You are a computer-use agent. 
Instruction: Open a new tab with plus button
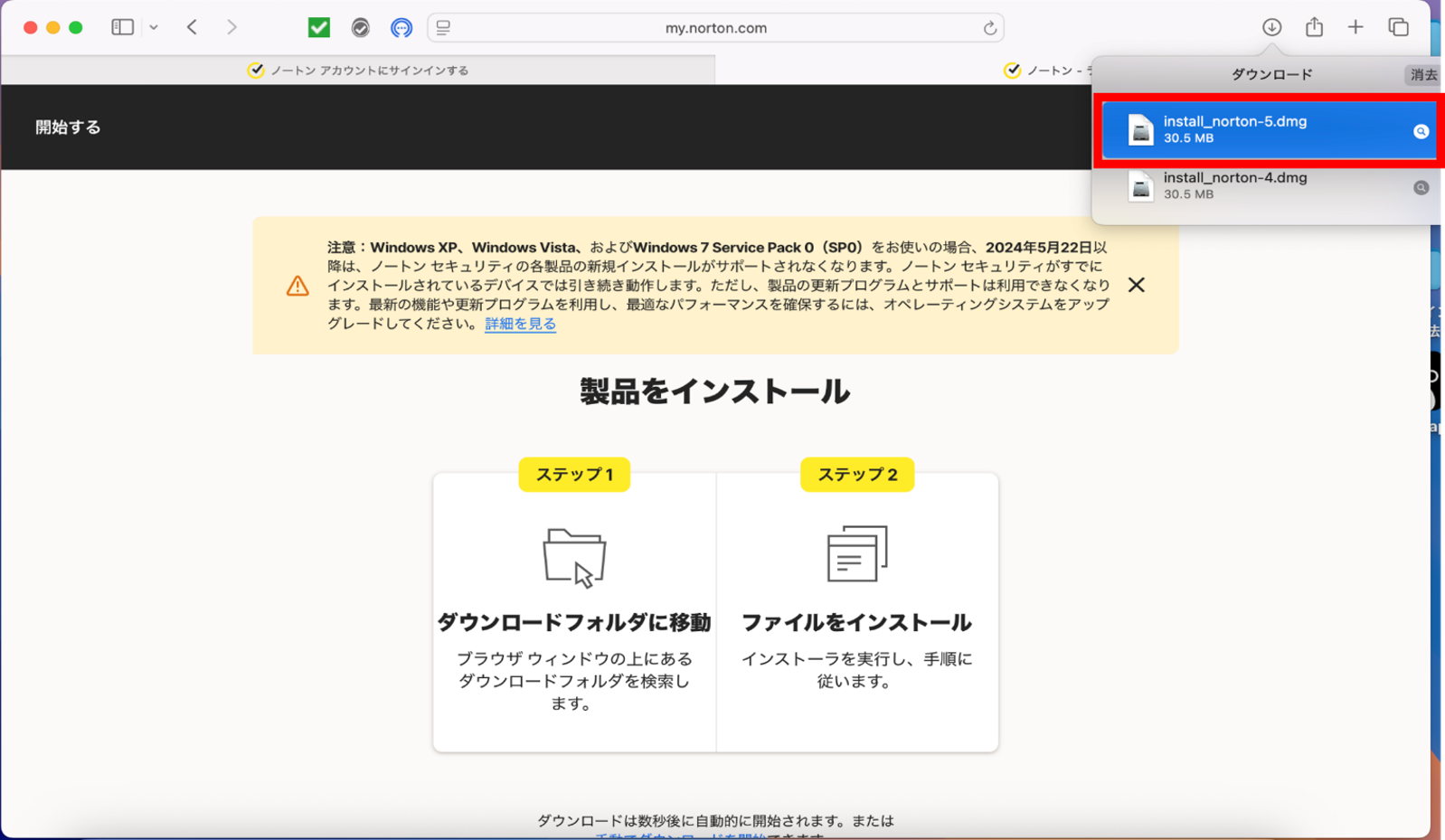coord(1355,27)
